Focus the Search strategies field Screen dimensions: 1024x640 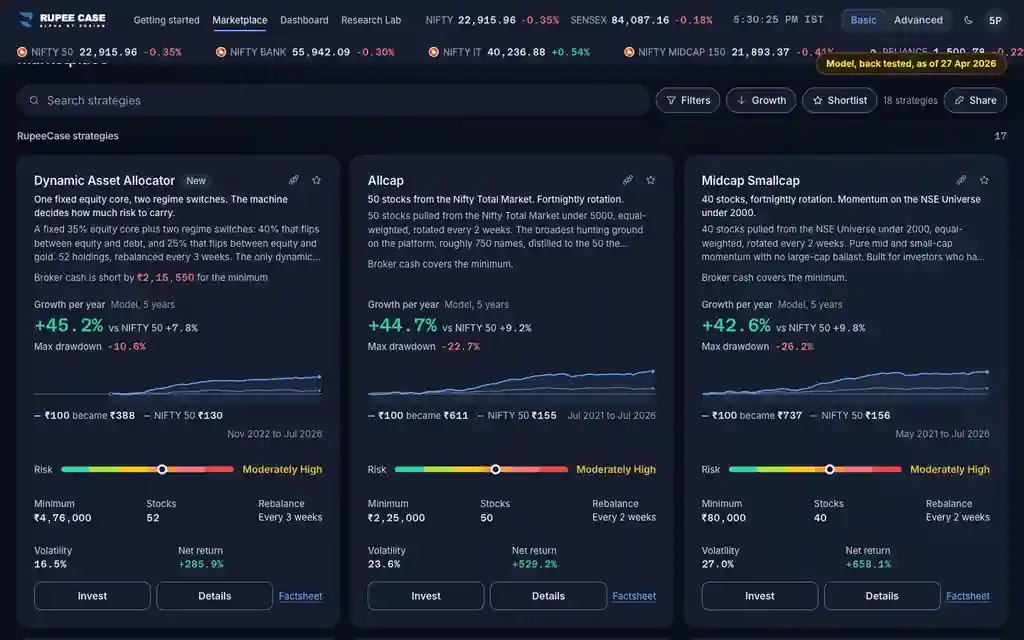333,101
